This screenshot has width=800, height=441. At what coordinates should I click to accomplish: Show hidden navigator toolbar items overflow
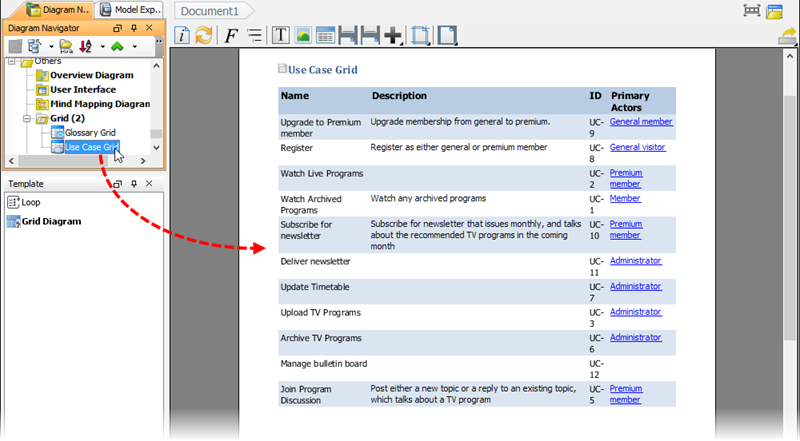(x=159, y=41)
